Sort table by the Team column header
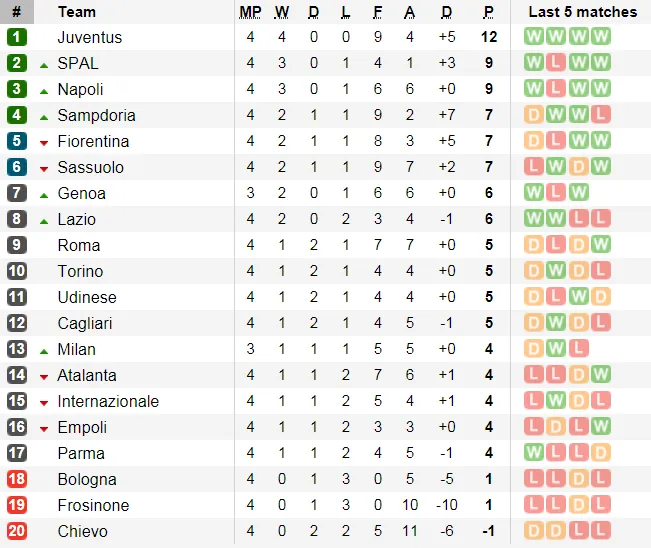The width and height of the screenshot is (651, 548). (77, 12)
